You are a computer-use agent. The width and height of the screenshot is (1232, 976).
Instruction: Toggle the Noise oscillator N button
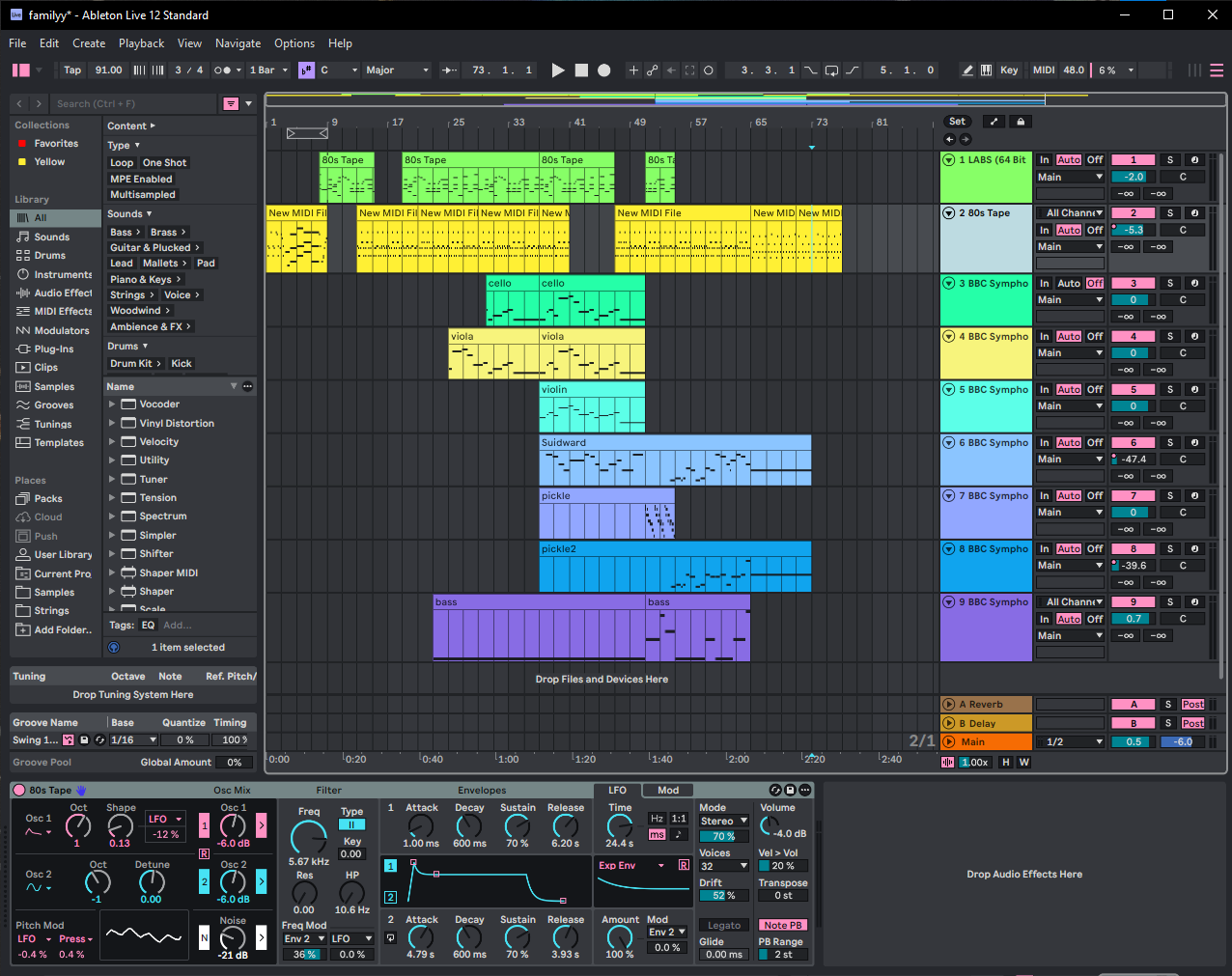tap(204, 936)
